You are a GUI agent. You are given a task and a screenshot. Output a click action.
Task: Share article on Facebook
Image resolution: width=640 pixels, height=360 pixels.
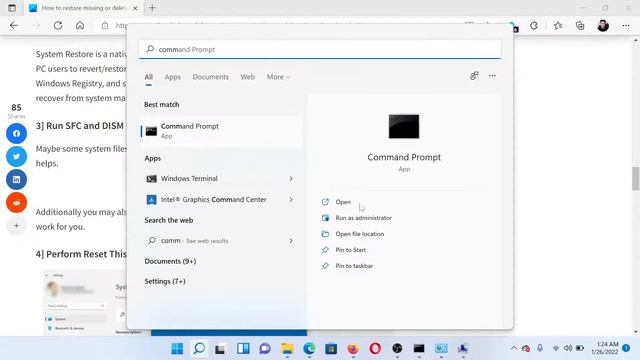(x=16, y=133)
